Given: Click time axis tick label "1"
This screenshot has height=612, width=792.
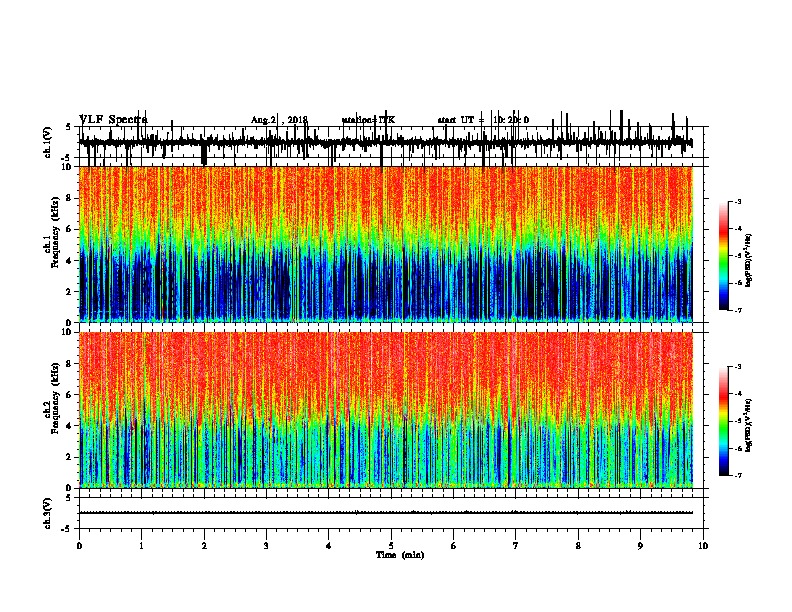Looking at the screenshot, I should (x=141, y=546).
